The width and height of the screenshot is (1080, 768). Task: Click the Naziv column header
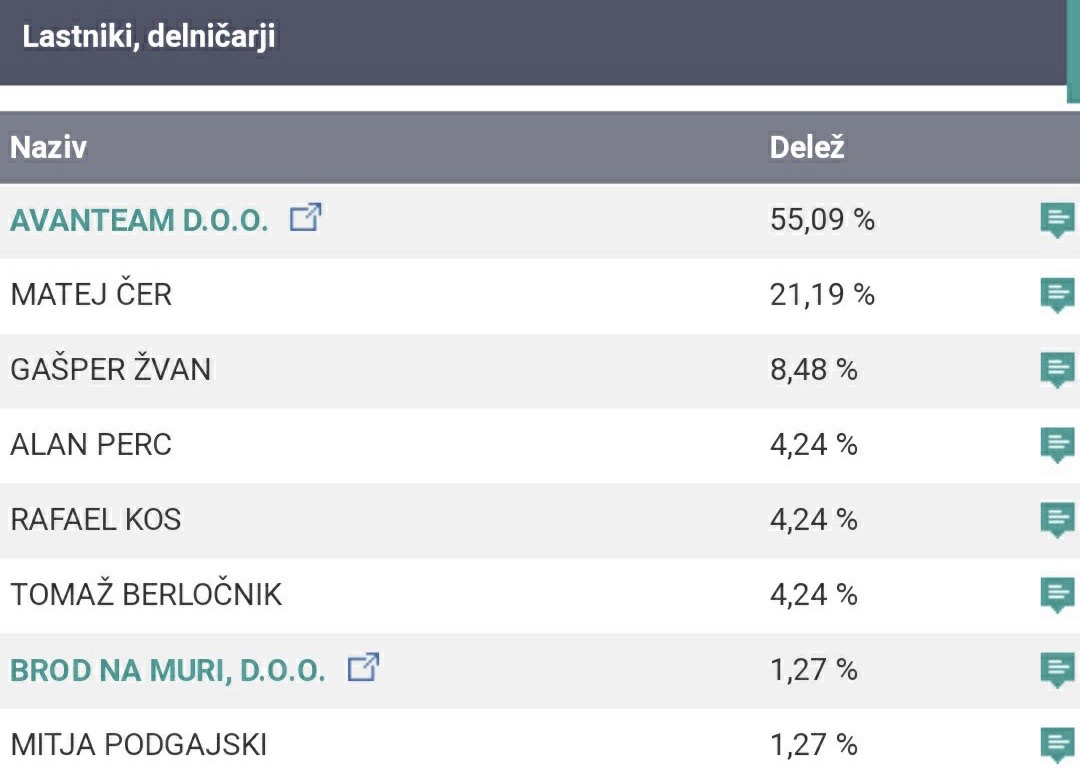coord(48,148)
